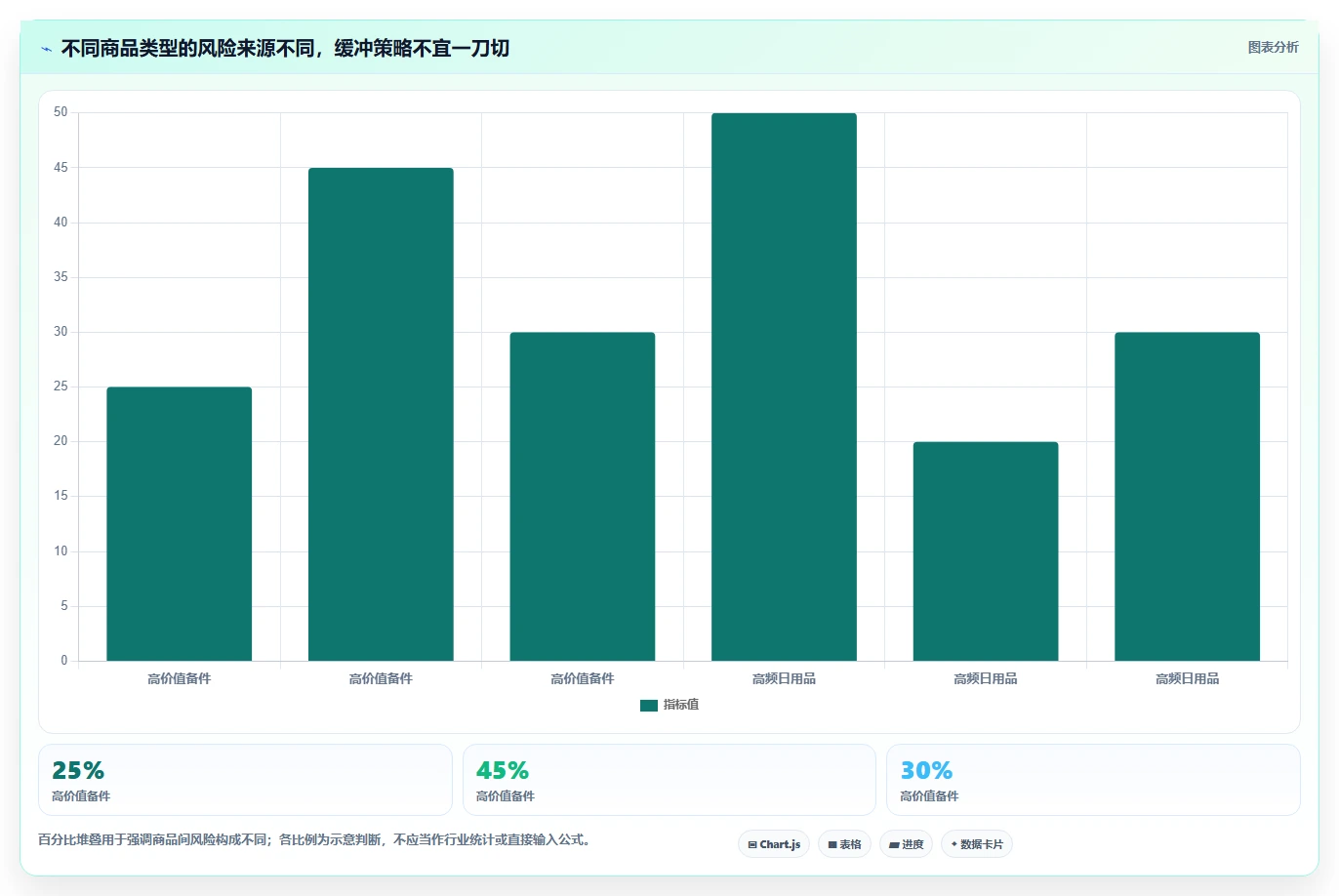Viewport: 1339px width, 896px height.
Task: Click the 图表分析 label in the header
Action: 1273,47
